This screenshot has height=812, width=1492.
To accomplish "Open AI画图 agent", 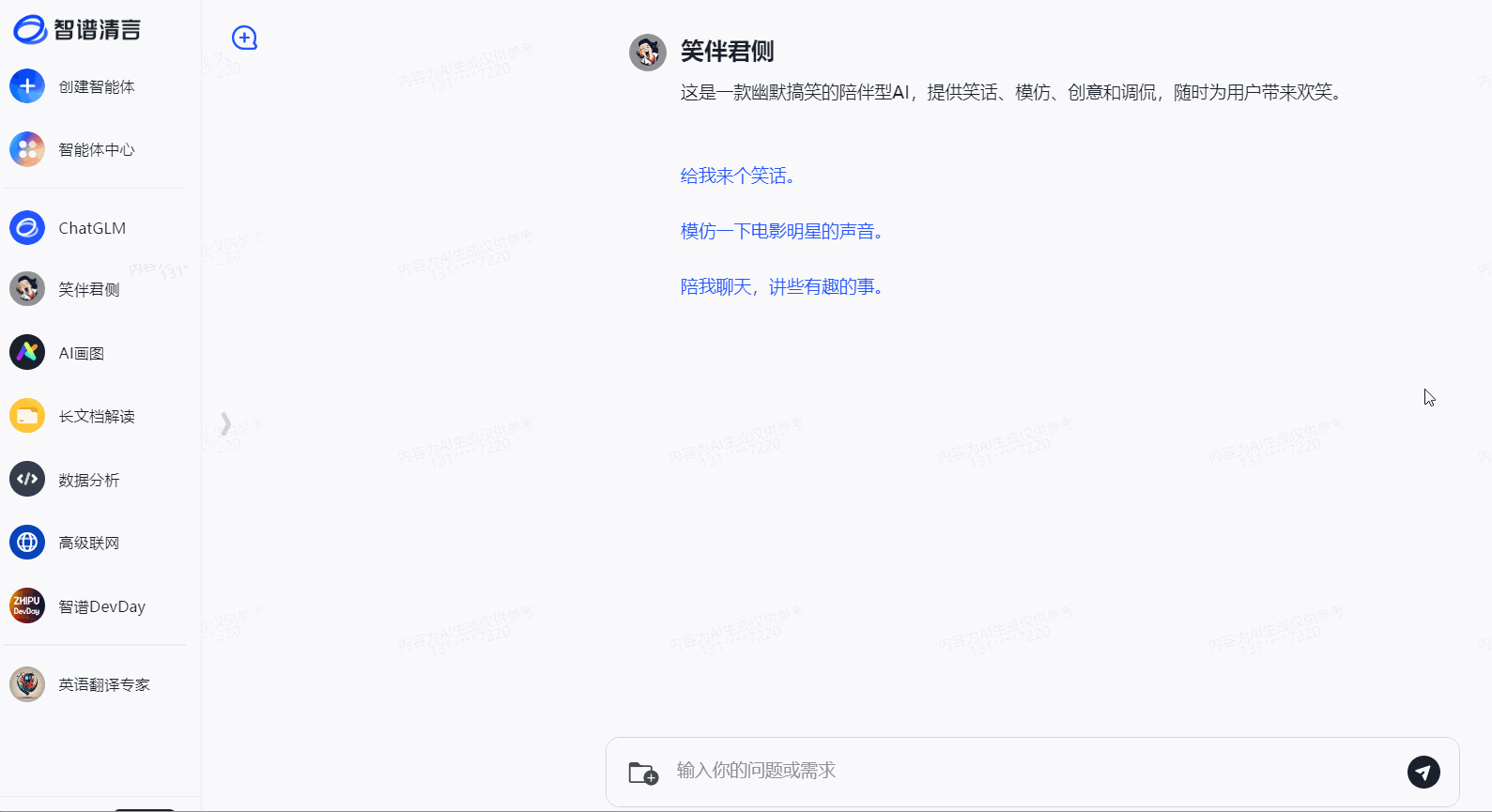I will (82, 353).
